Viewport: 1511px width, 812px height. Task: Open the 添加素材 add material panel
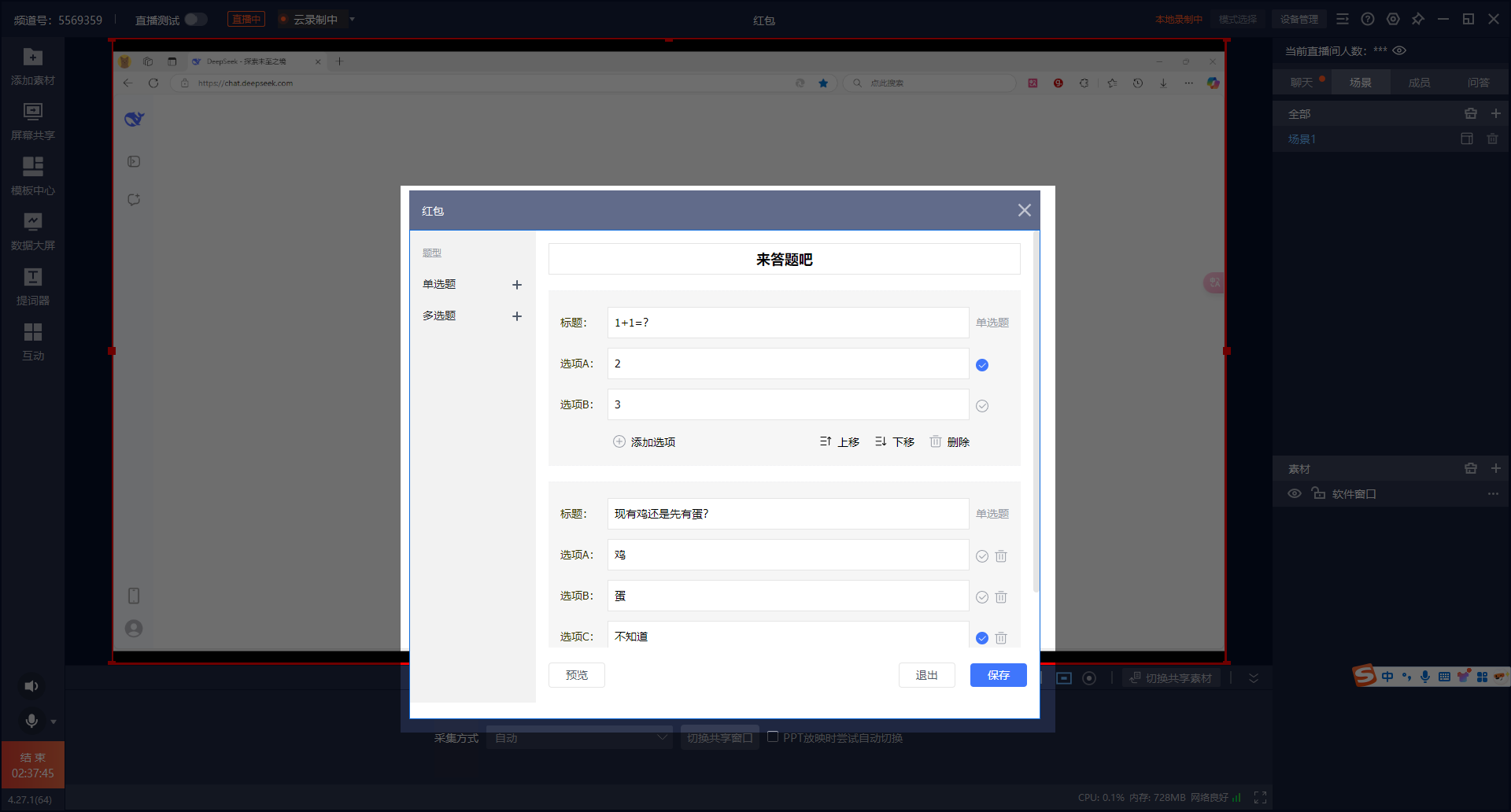tap(32, 66)
